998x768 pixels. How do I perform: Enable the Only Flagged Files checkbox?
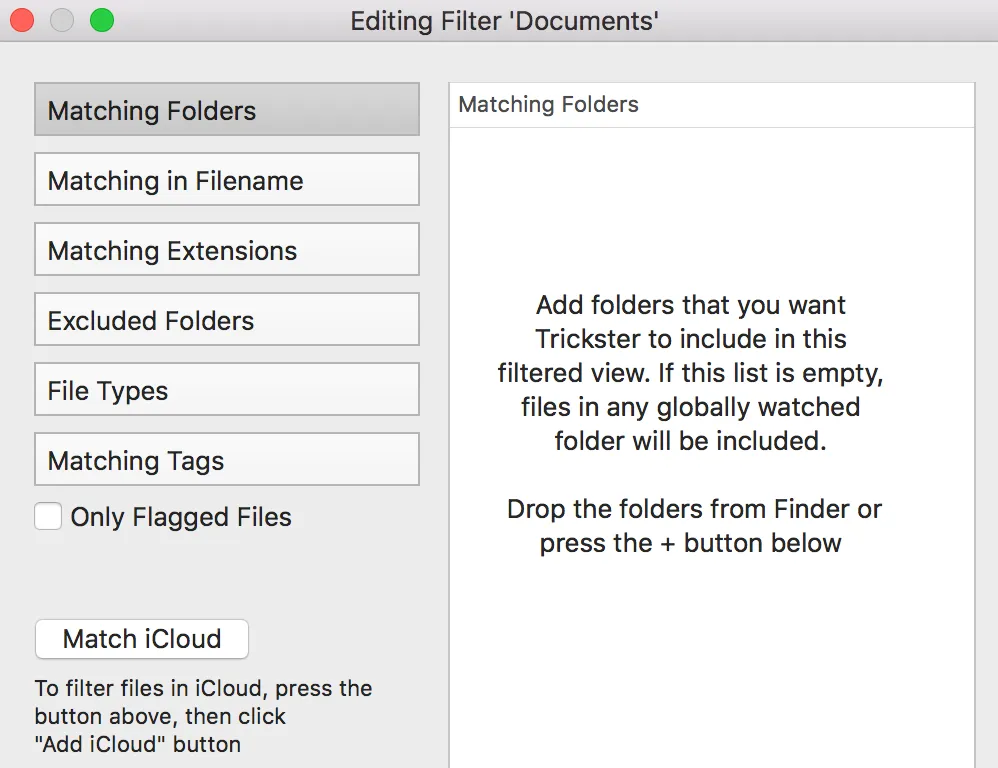(x=48, y=516)
